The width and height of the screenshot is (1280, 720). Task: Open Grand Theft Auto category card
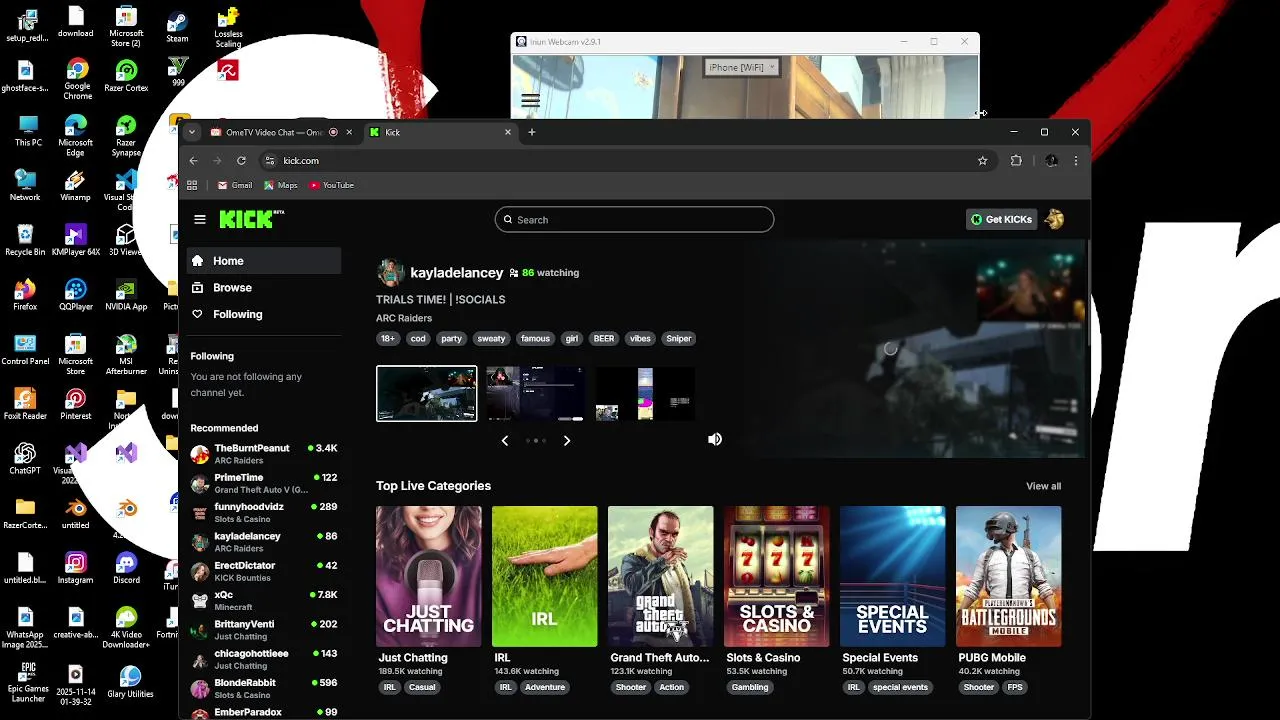pyautogui.click(x=660, y=576)
